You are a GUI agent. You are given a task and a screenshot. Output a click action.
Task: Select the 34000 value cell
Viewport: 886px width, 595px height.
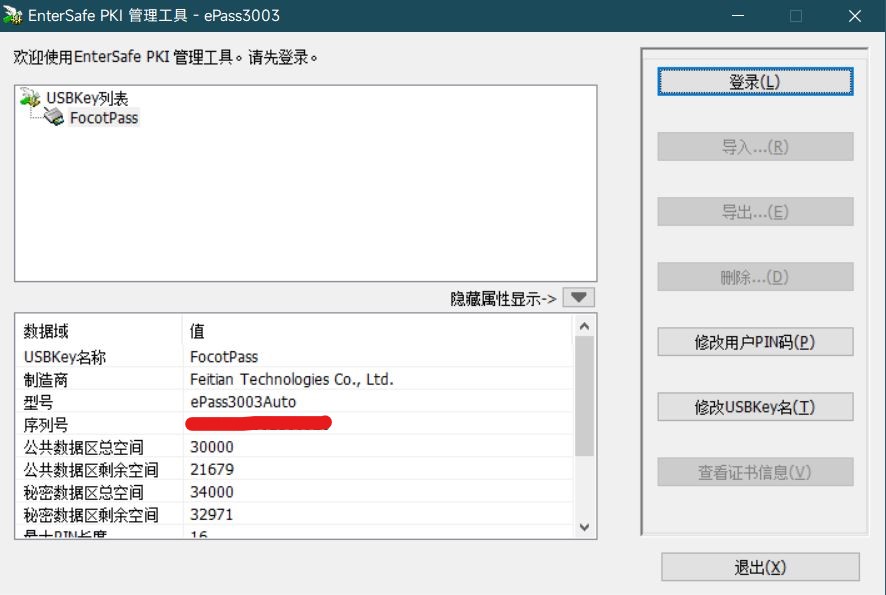[x=212, y=492]
